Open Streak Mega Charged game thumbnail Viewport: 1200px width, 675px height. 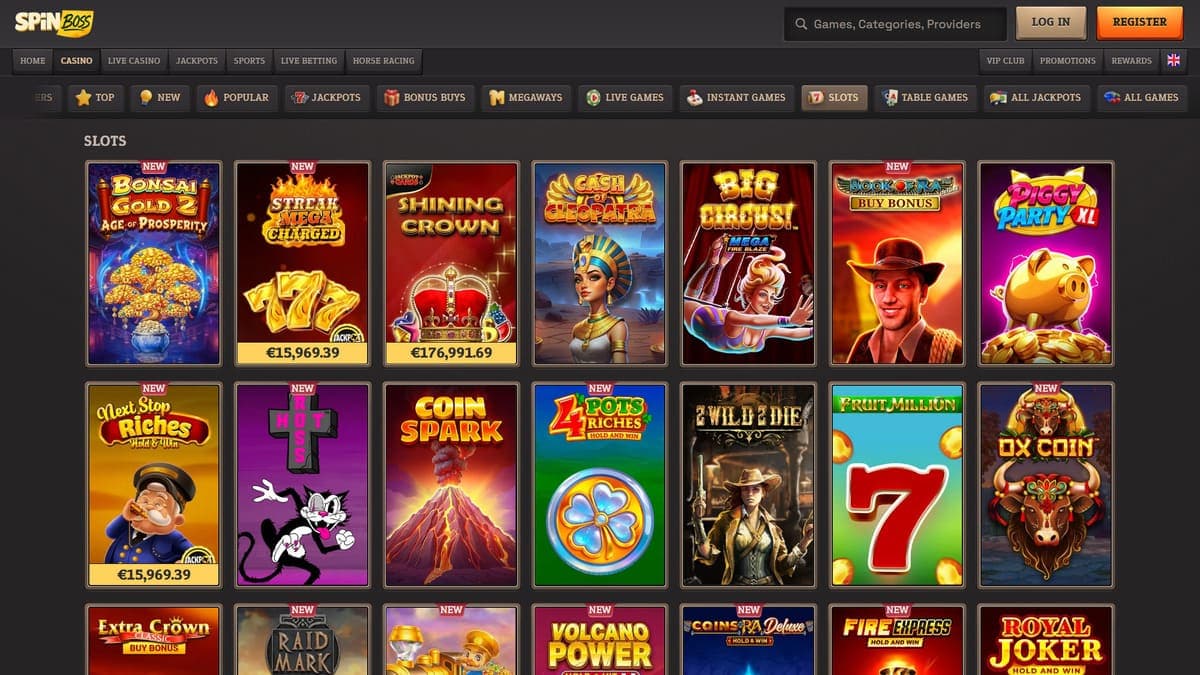coord(302,264)
